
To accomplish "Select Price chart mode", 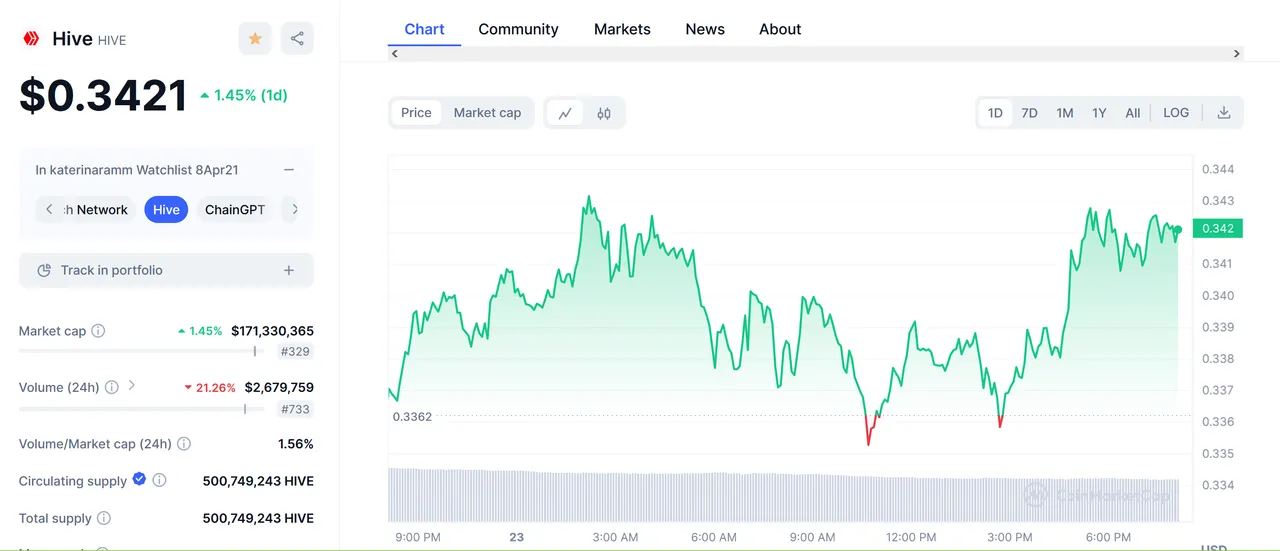I will 416,113.
